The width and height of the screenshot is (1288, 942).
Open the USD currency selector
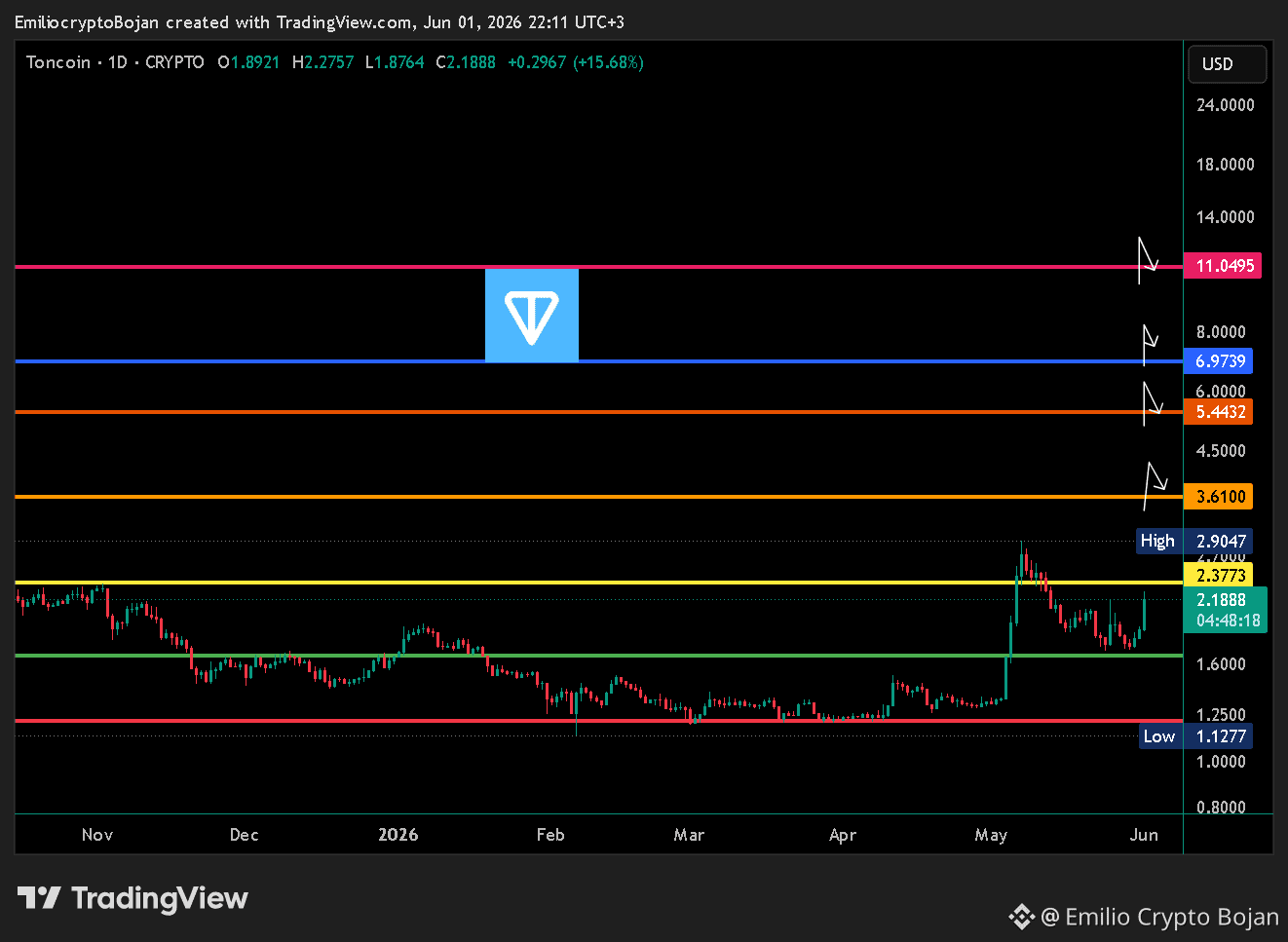point(1228,64)
